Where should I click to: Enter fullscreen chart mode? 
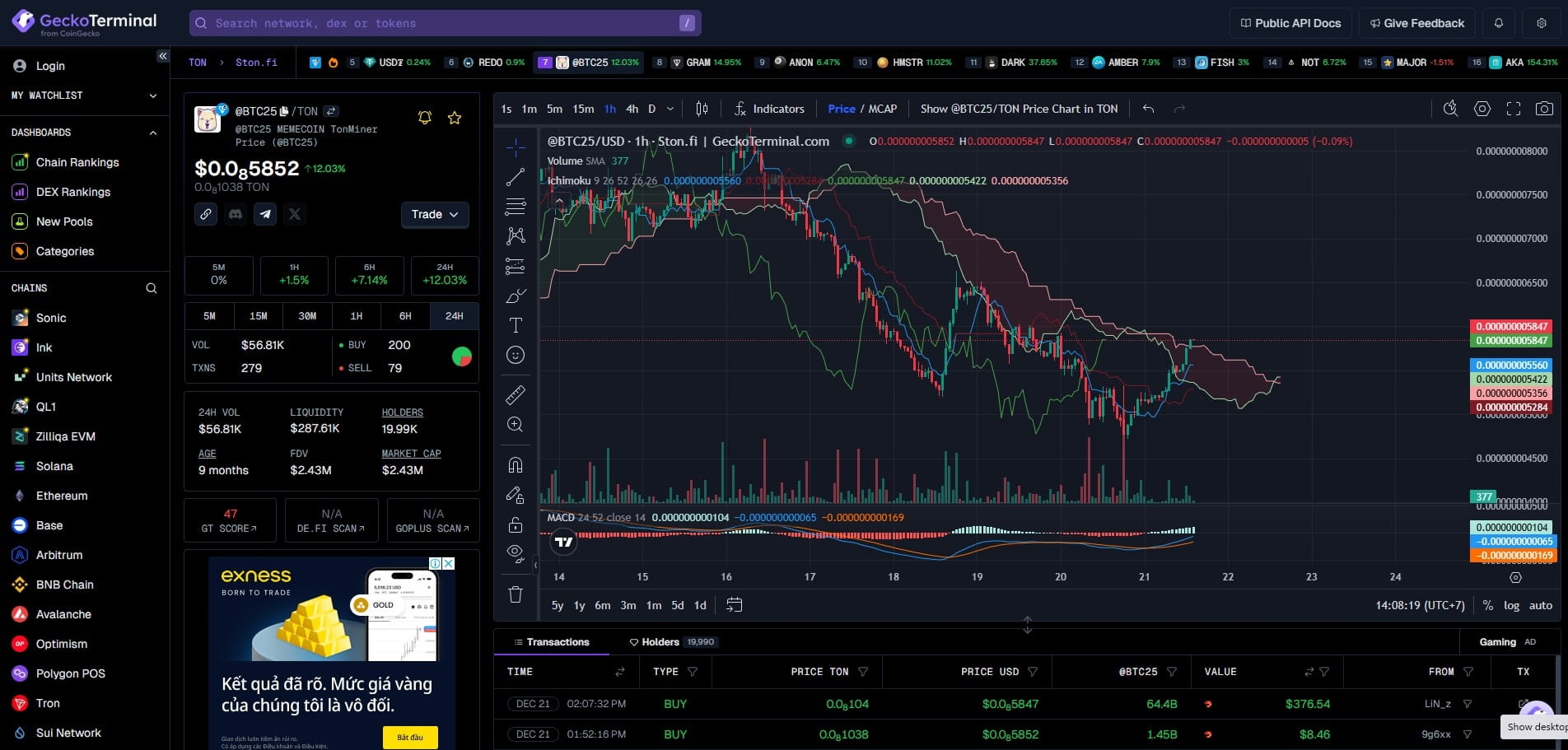(1513, 109)
